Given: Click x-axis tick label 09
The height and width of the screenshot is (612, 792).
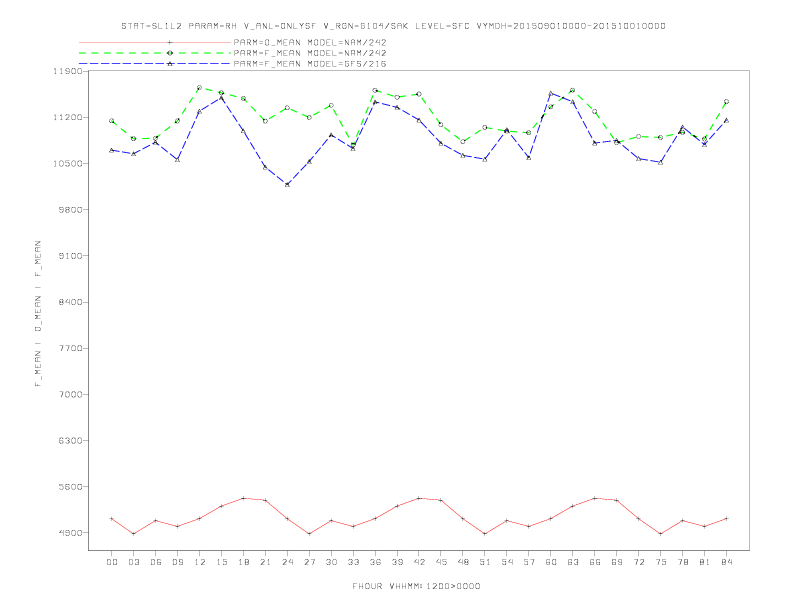Looking at the screenshot, I should (177, 562).
